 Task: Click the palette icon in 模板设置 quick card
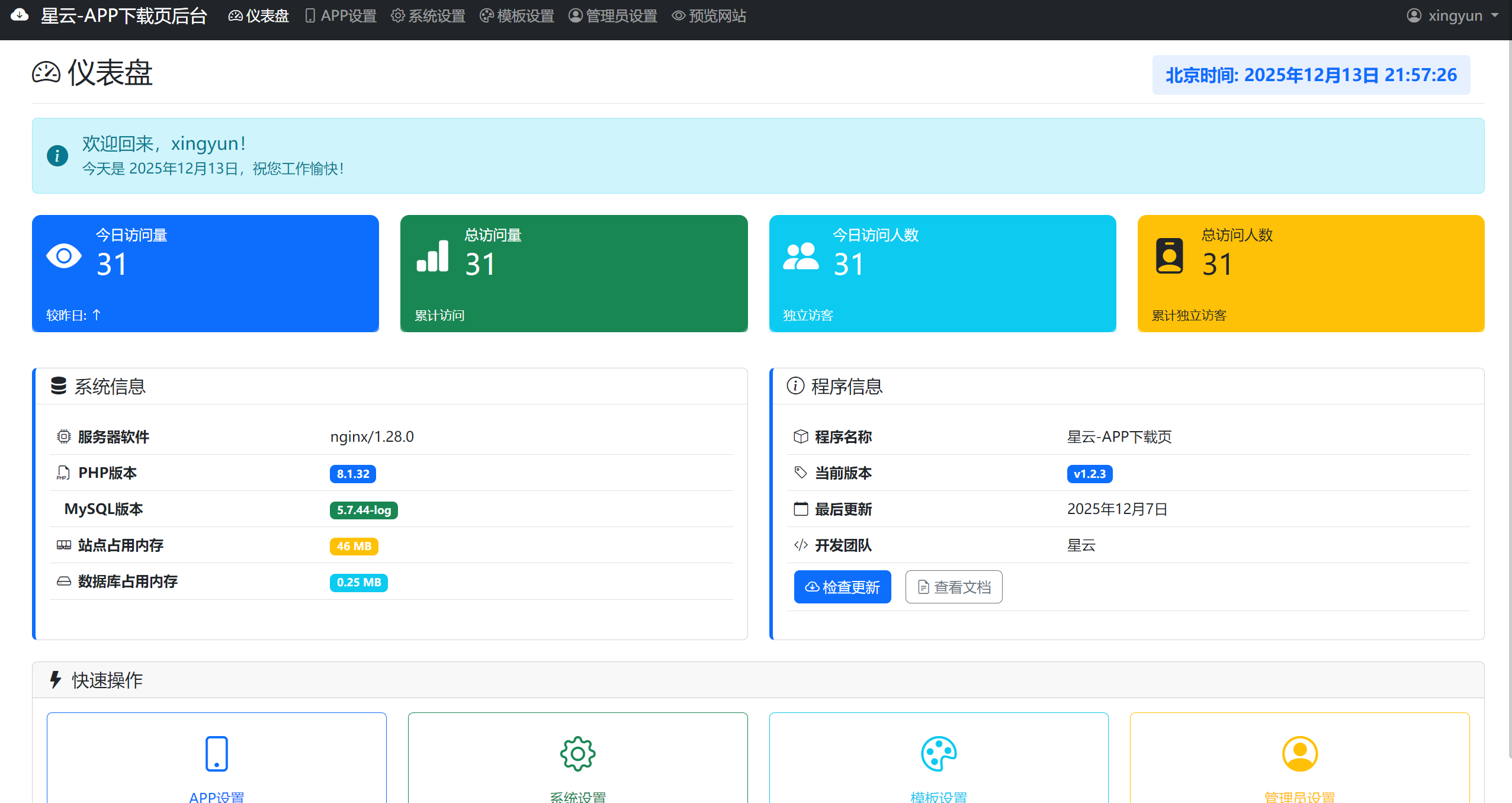click(938, 753)
